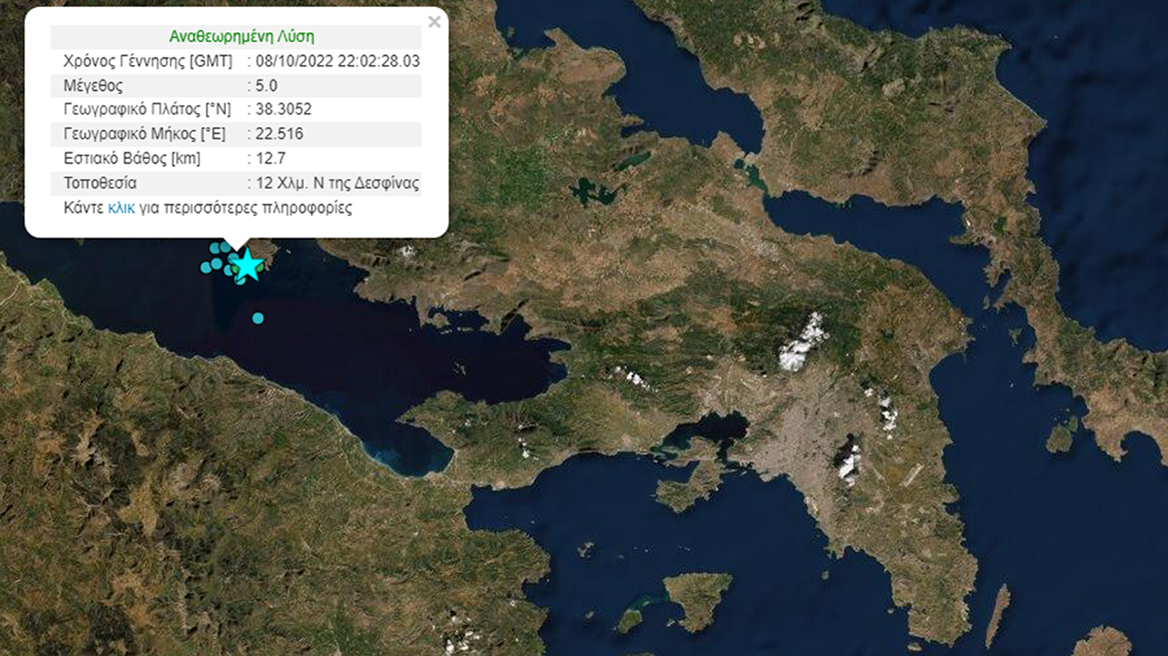Select the 'Μέγεθος' label
The image size is (1168, 656).
pyautogui.click(x=93, y=86)
